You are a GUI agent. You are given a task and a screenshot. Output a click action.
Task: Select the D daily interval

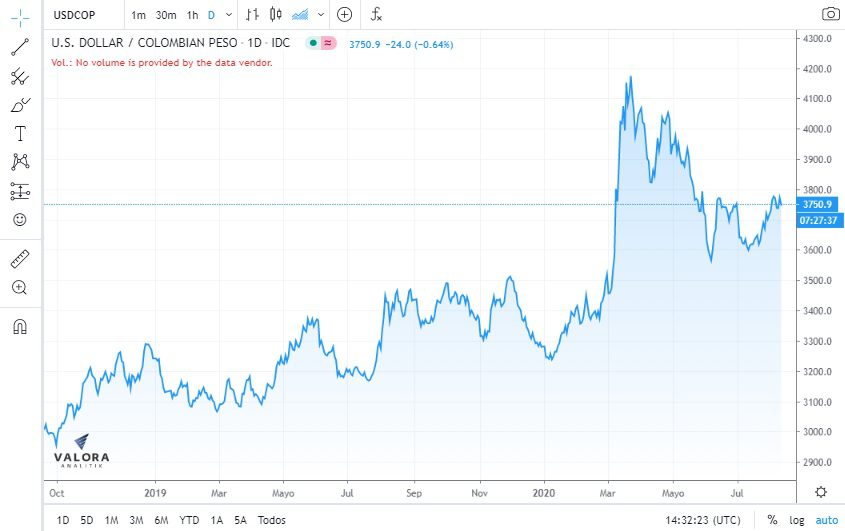click(211, 15)
